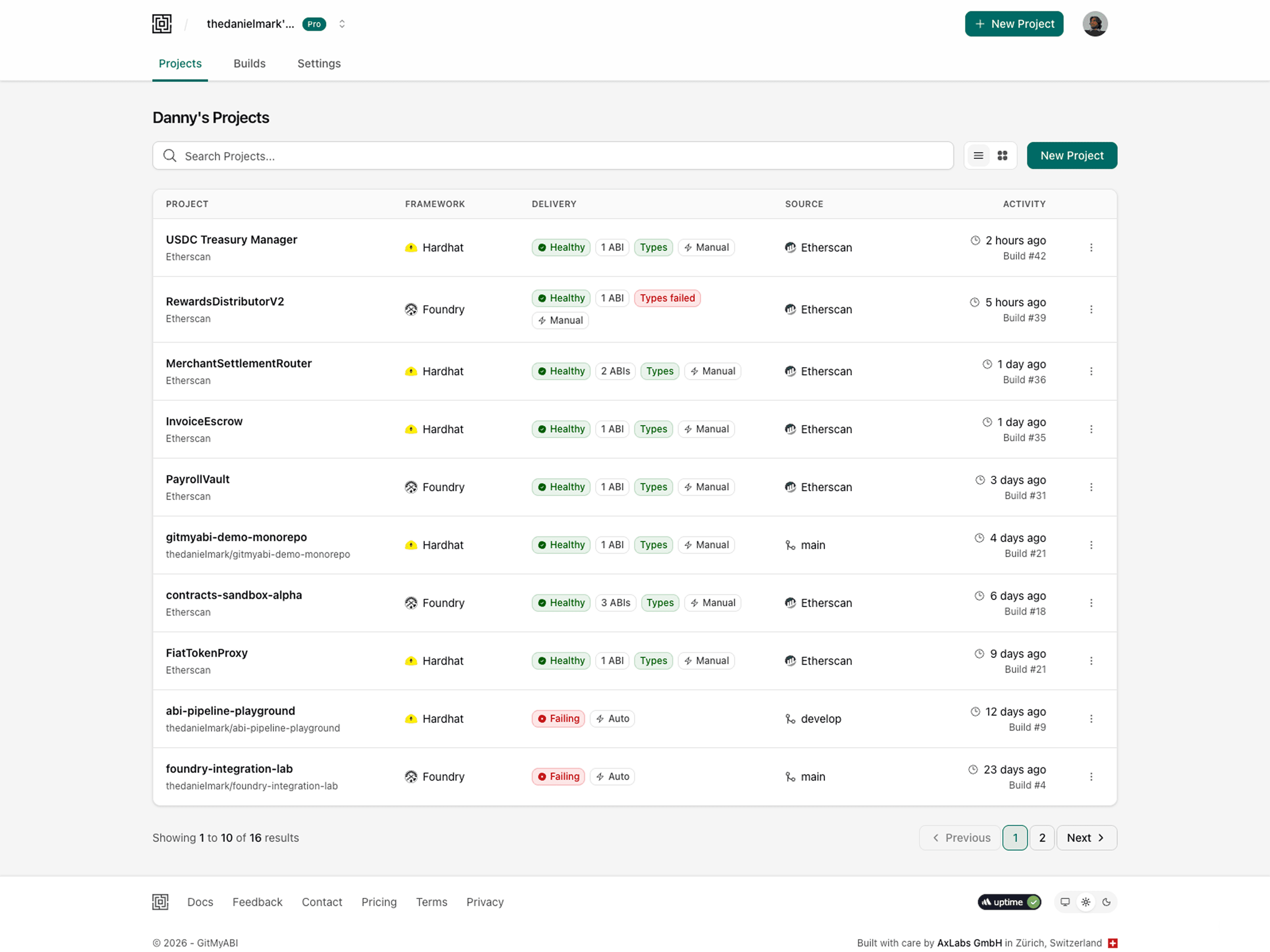Select page 1 in pagination
Viewport: 1270px width, 952px height.
[1015, 839]
